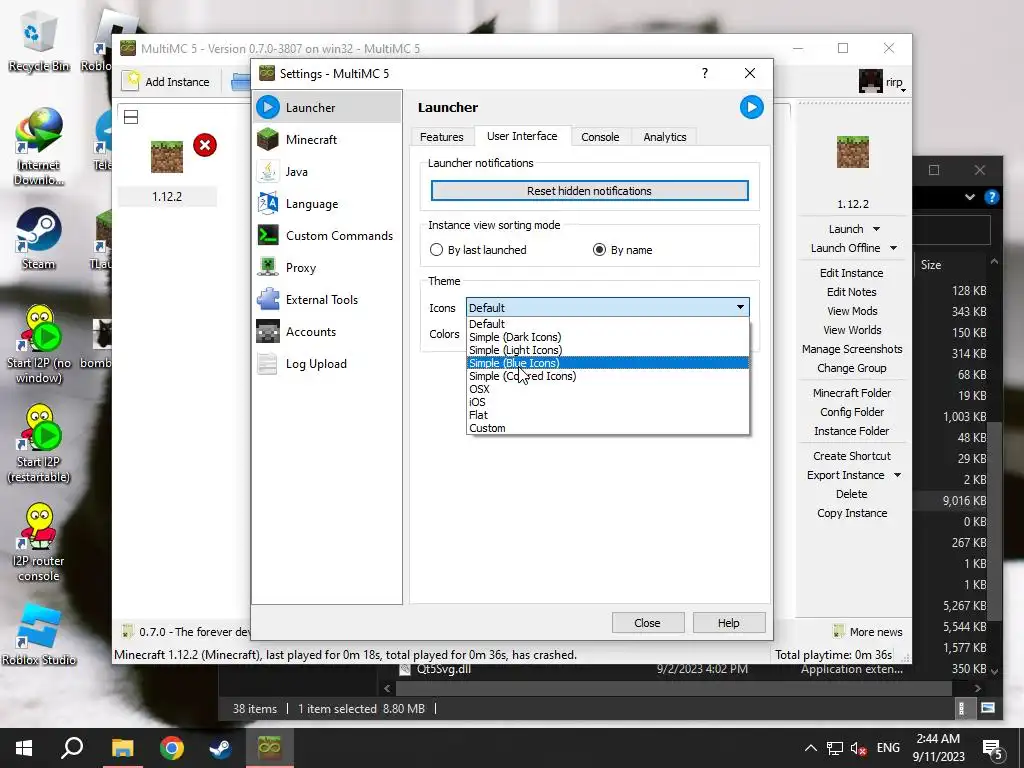
Task: Click the Start I2P (restartable) desktop icon
Action: (x=39, y=444)
